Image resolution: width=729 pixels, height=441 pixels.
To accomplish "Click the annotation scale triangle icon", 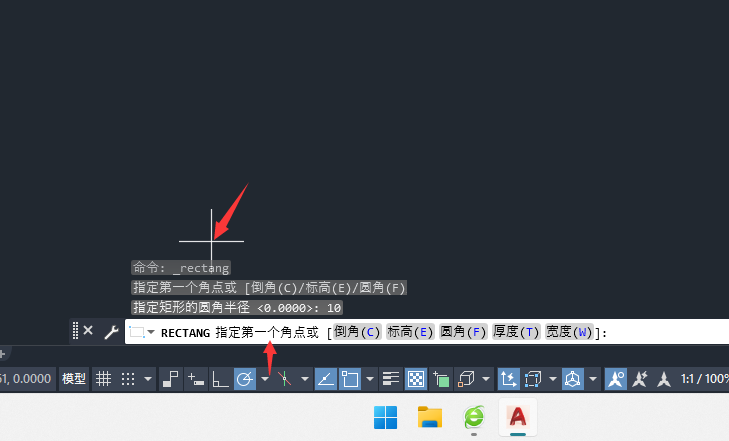I will pyautogui.click(x=664, y=379).
